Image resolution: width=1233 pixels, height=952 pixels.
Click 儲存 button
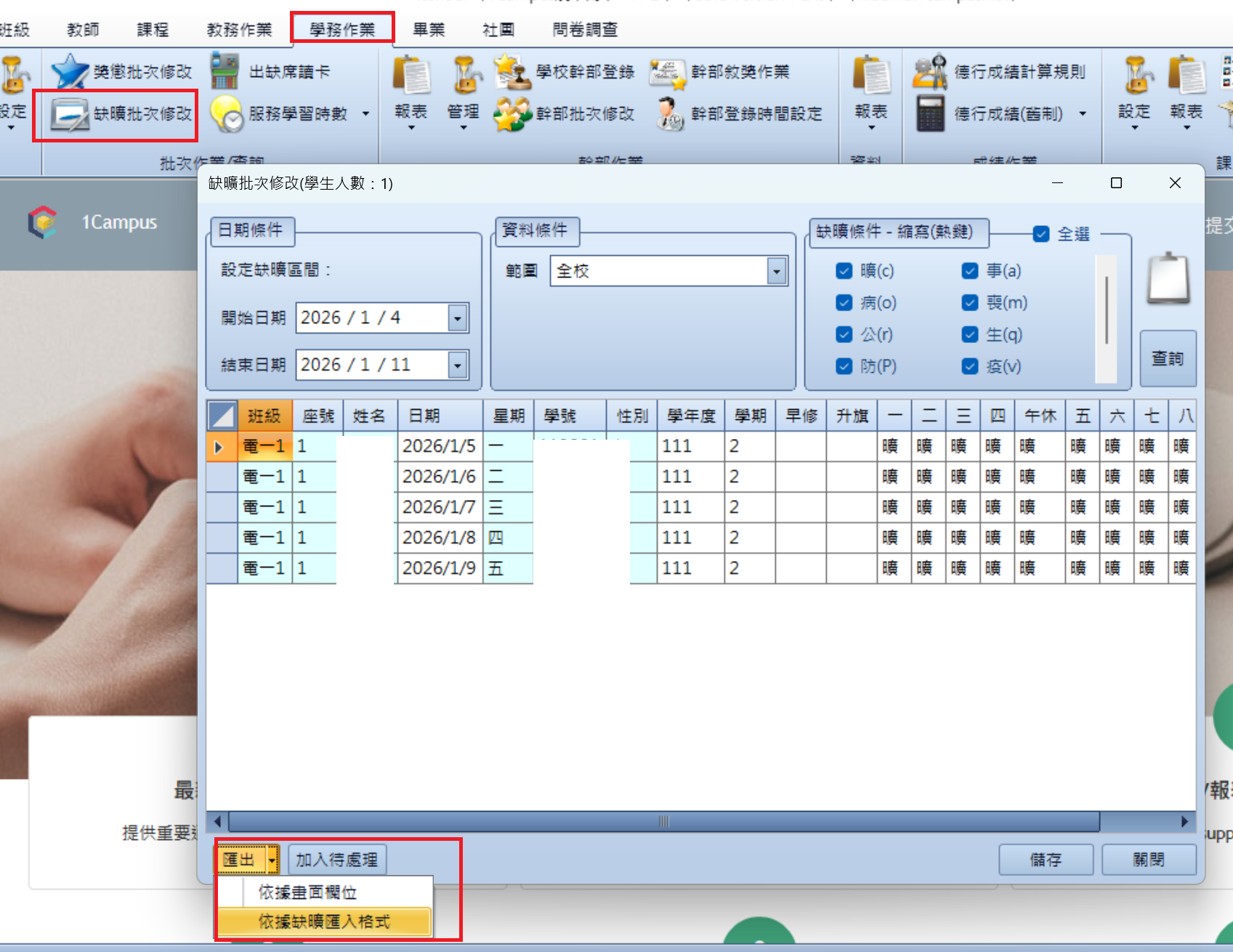click(x=1046, y=860)
